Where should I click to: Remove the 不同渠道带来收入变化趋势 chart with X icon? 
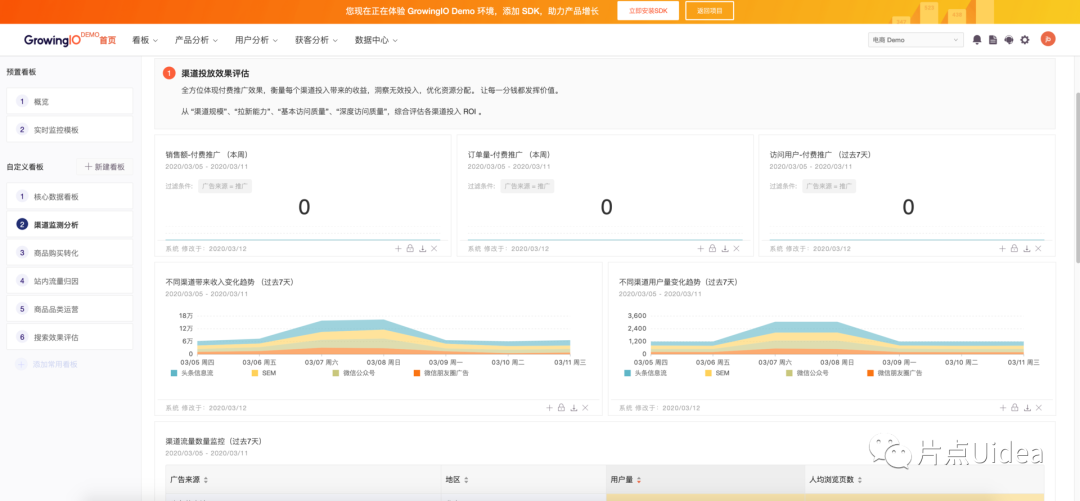tap(585, 407)
